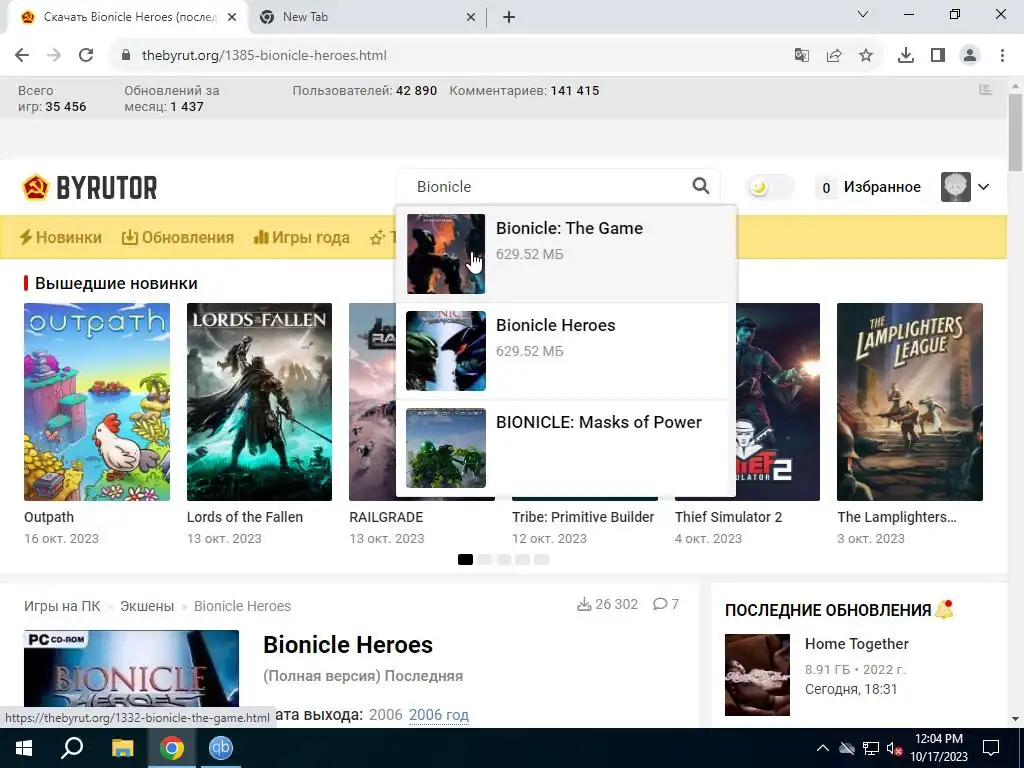Open the Chrome profile icon
The width and height of the screenshot is (1024, 768).
970,56
